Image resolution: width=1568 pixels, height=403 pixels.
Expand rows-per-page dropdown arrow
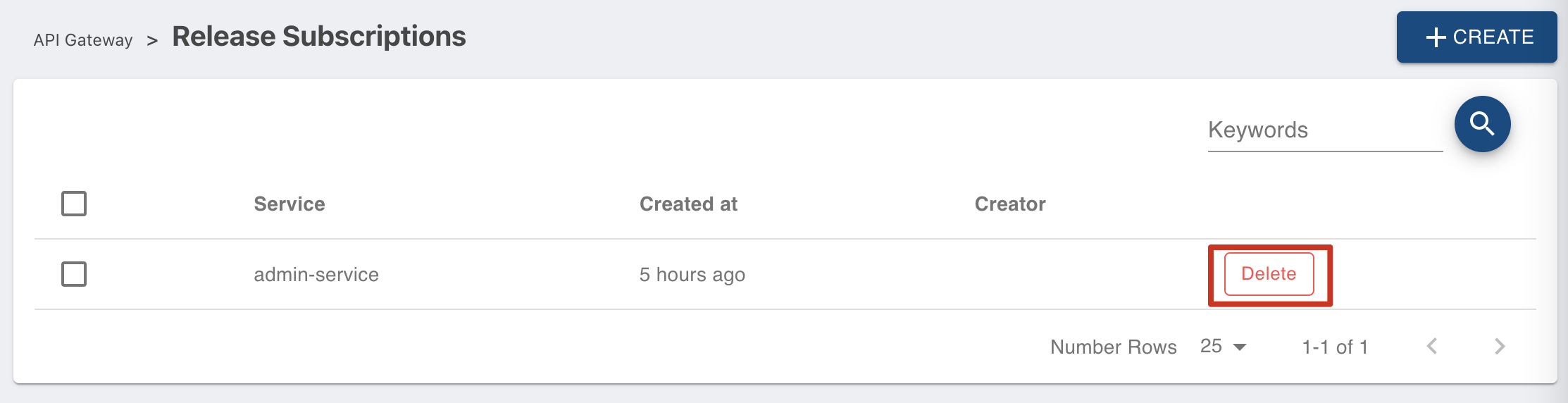[1240, 347]
